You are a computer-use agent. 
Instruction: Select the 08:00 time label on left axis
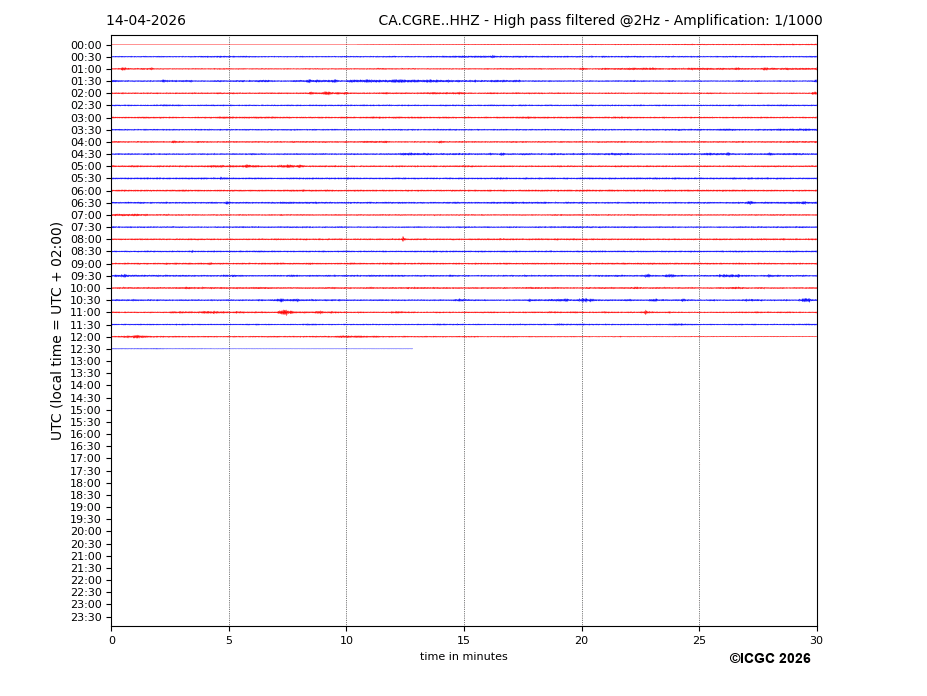coord(86,240)
